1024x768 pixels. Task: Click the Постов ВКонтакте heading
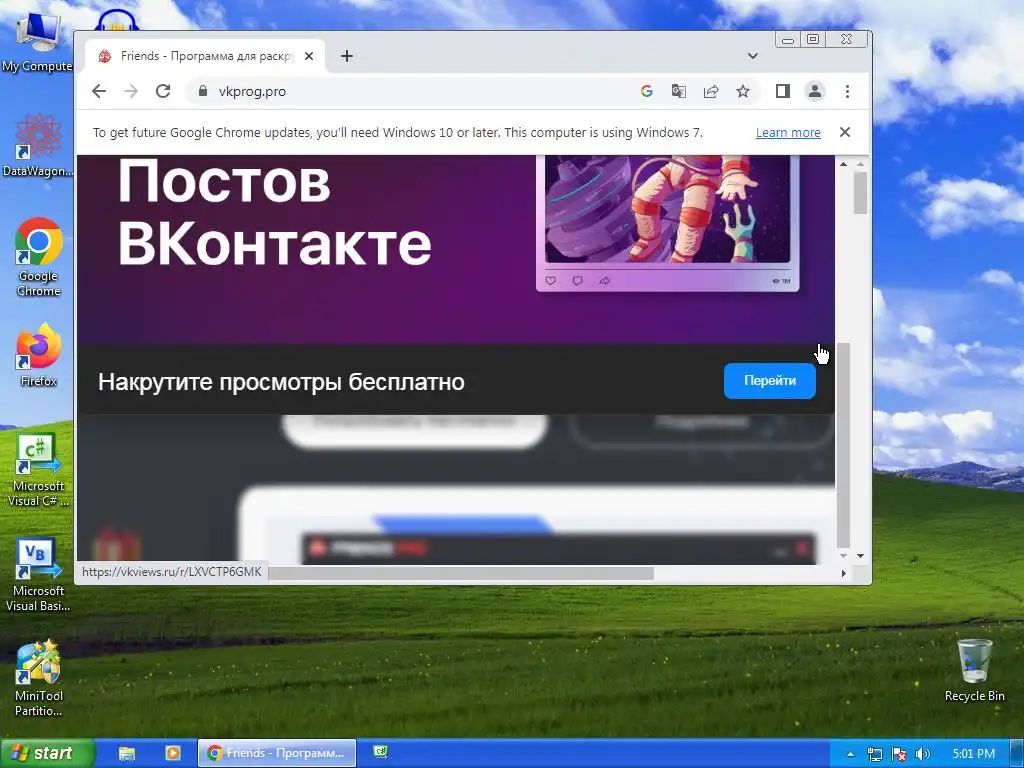pos(274,213)
